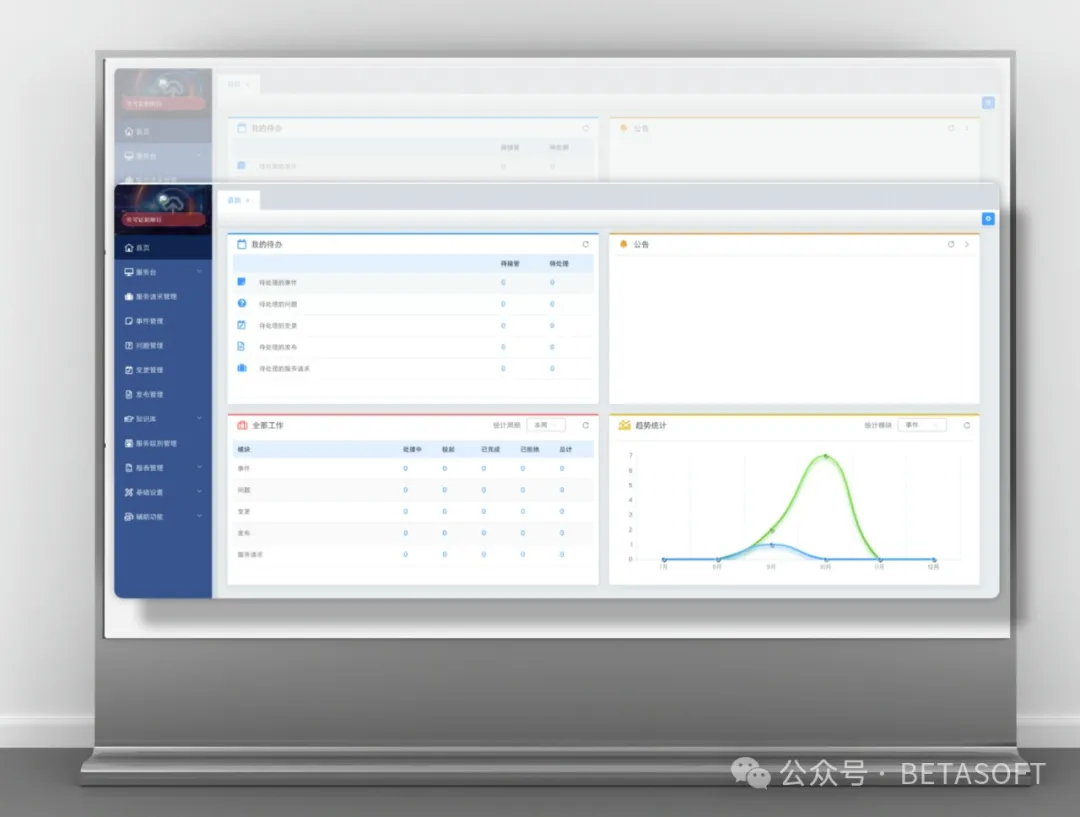Click the calendar icon beside 我的待办

pyautogui.click(x=242, y=244)
